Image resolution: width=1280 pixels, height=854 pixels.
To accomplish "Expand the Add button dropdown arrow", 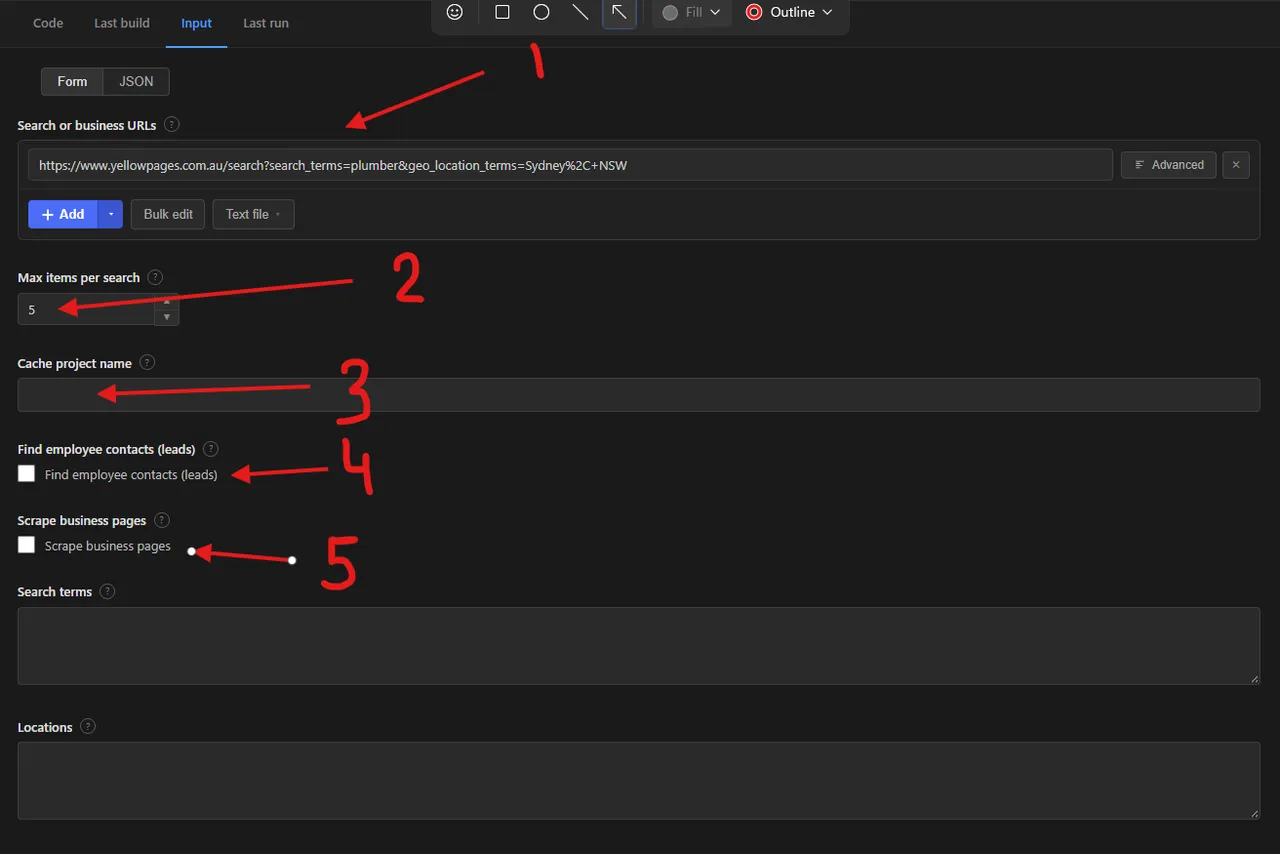I will 110,214.
